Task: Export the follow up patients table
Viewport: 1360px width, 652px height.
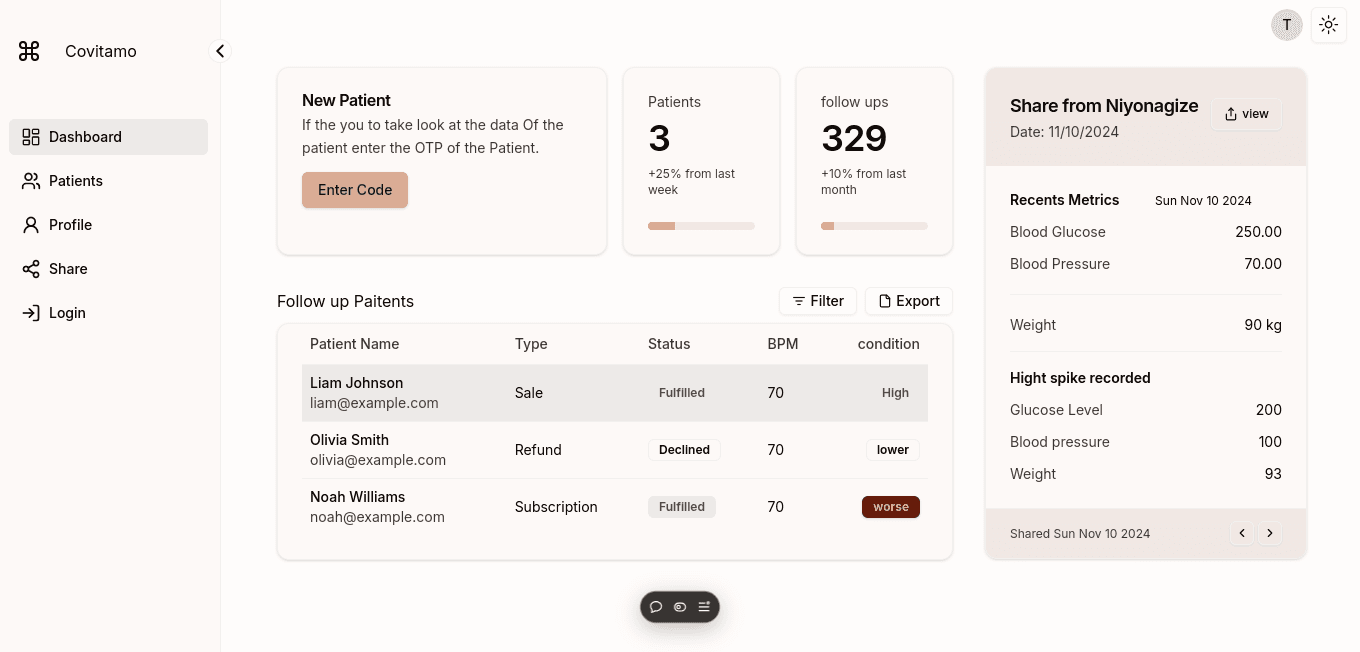Action: (909, 301)
